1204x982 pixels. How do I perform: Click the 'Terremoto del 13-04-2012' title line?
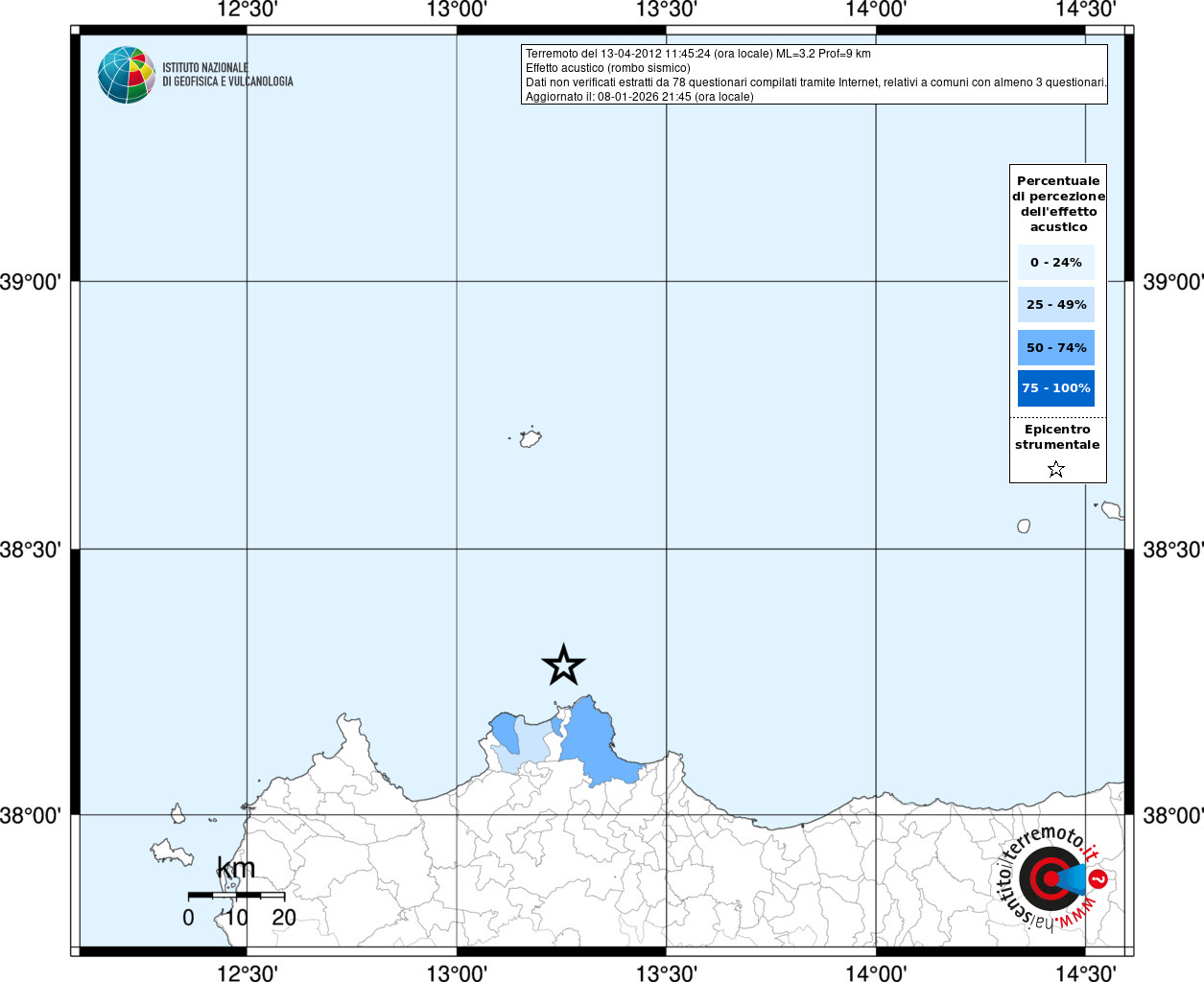pos(698,54)
